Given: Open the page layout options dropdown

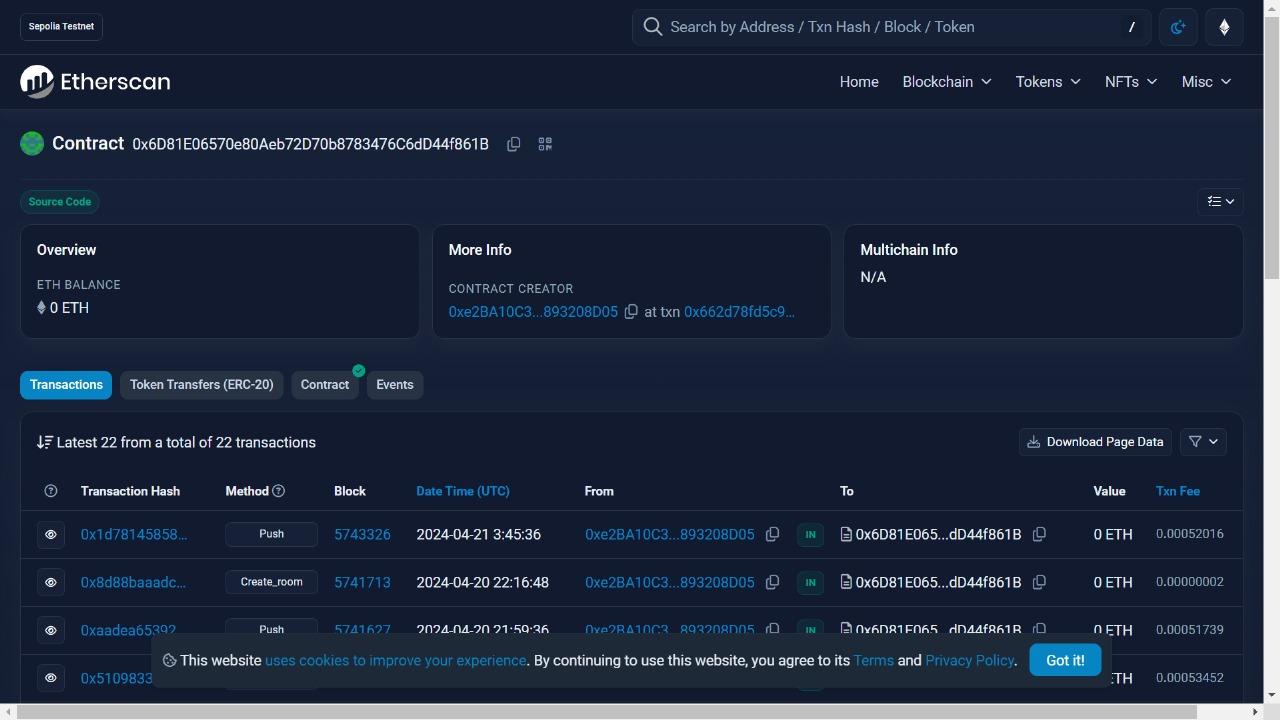Looking at the screenshot, I should pyautogui.click(x=1220, y=201).
